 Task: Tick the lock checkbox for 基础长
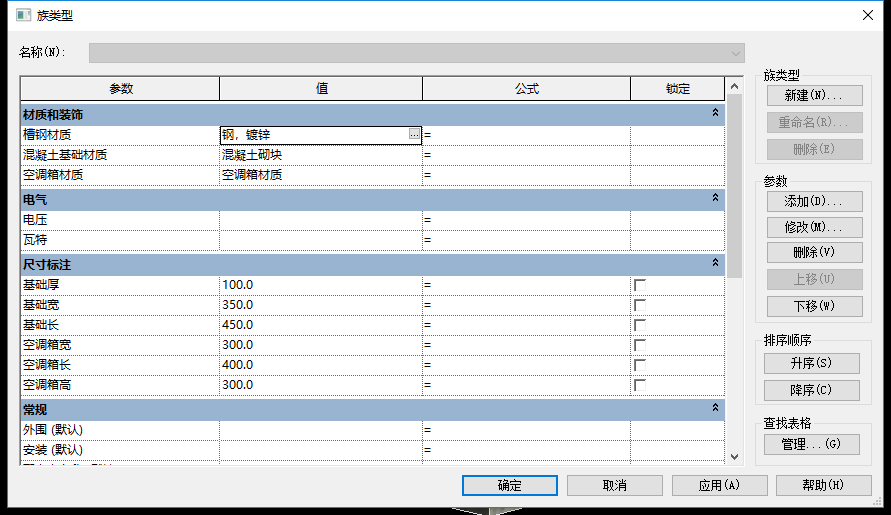pyautogui.click(x=640, y=325)
